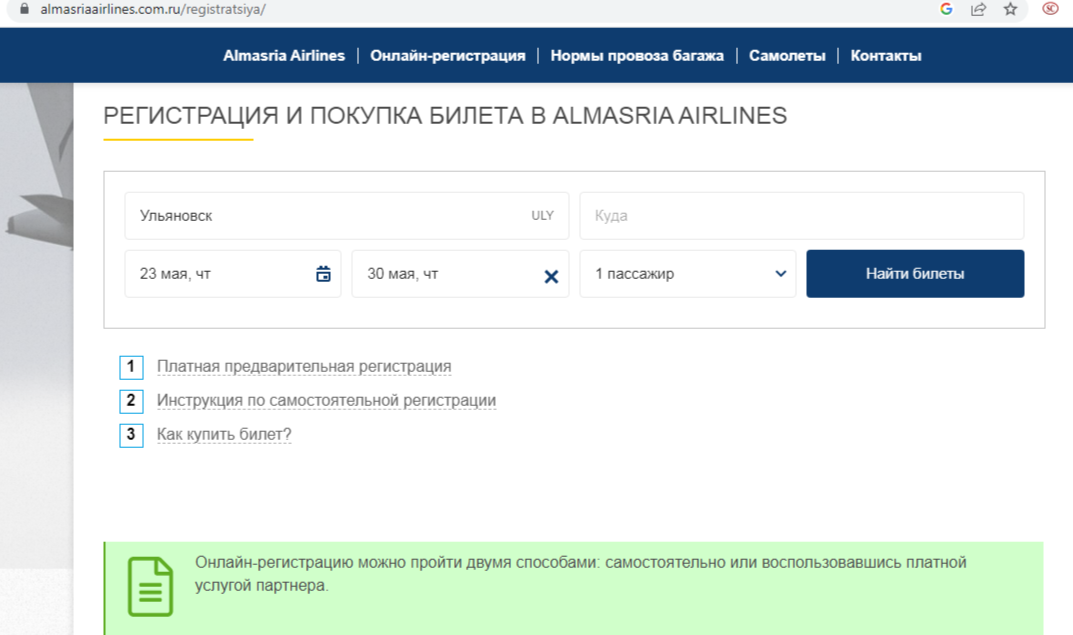
Task: Open the departure date calendar icon
Action: pyautogui.click(x=323, y=274)
